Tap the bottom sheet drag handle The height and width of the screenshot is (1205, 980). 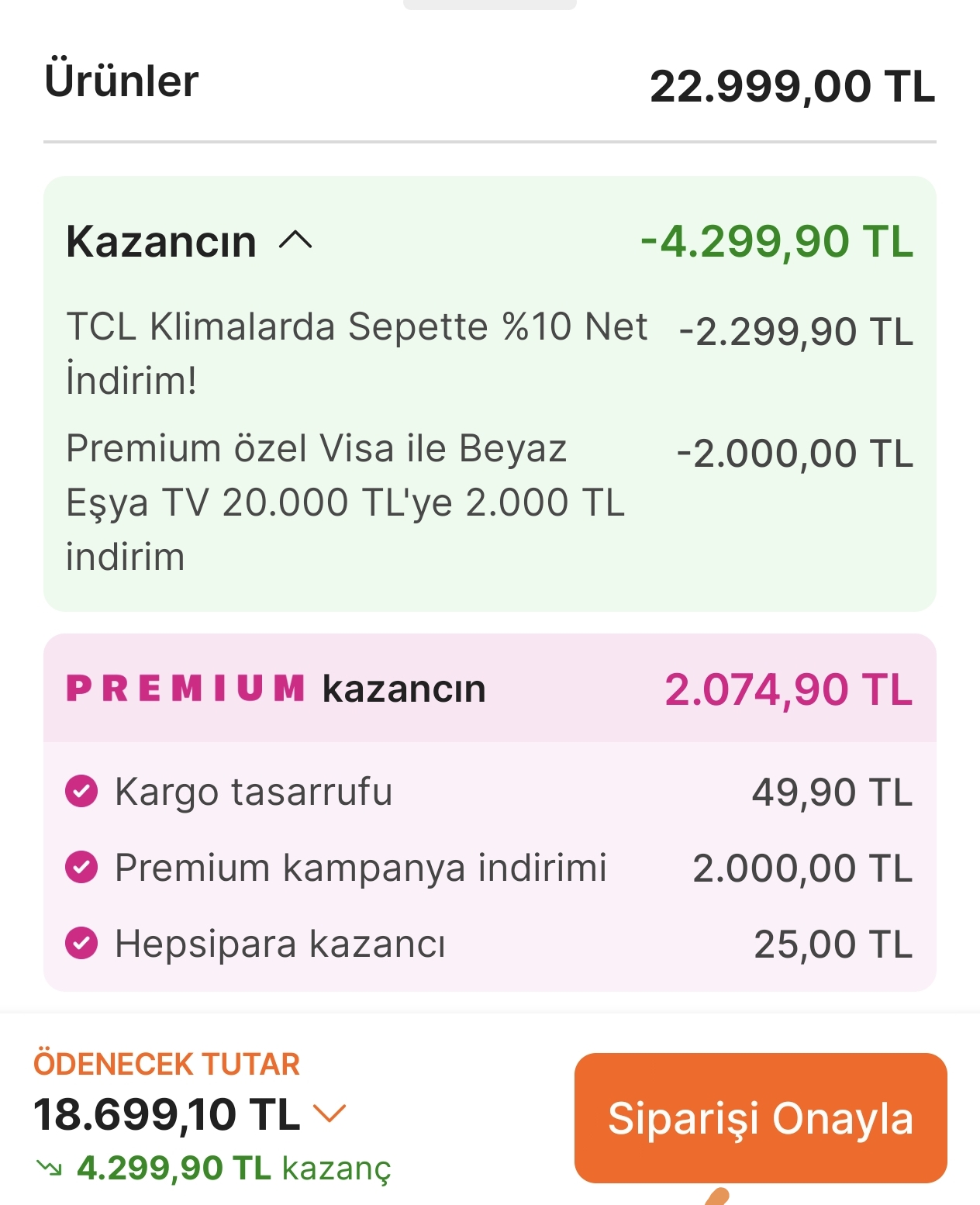point(490,4)
